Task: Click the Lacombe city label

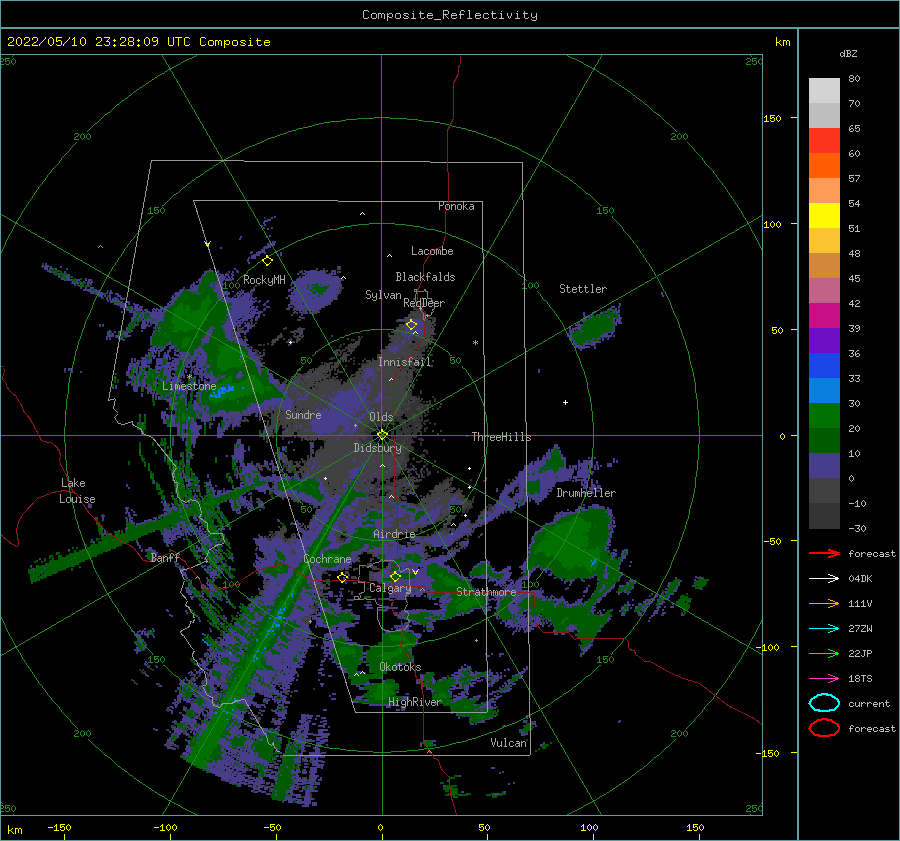Action: click(x=432, y=251)
